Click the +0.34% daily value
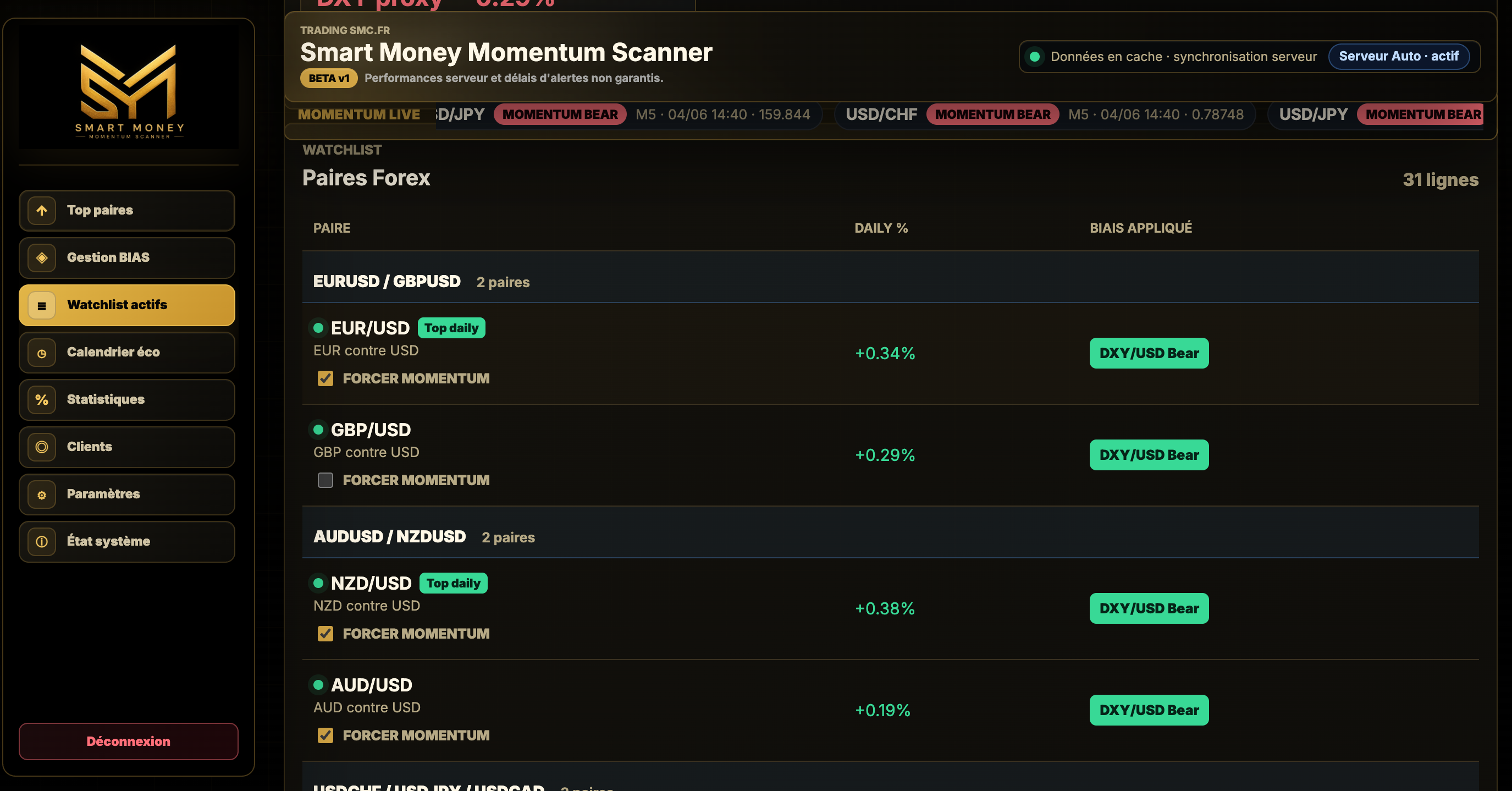 click(885, 354)
